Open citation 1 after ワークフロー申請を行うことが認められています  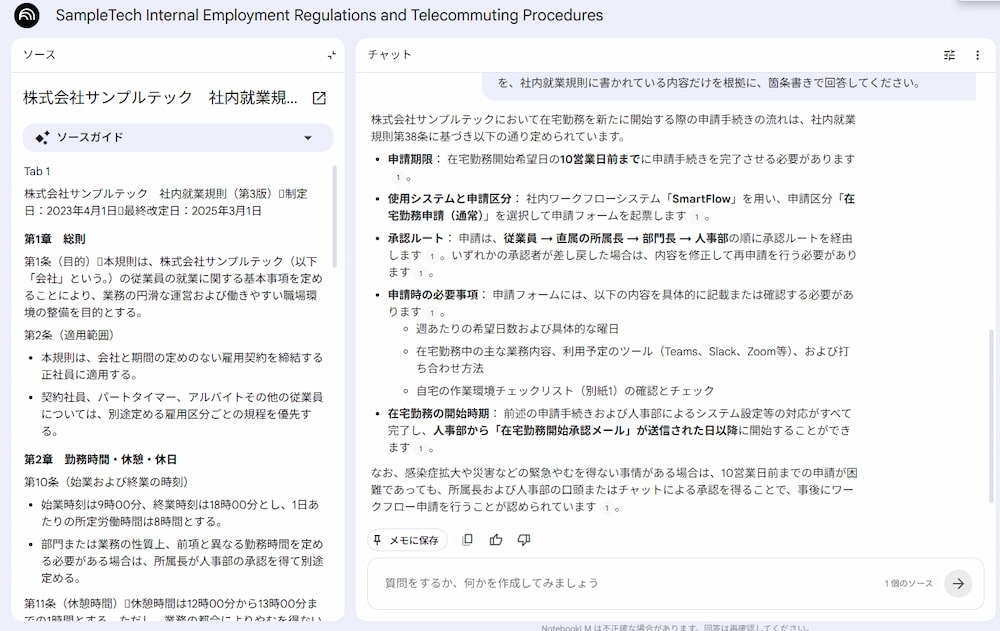coord(607,507)
